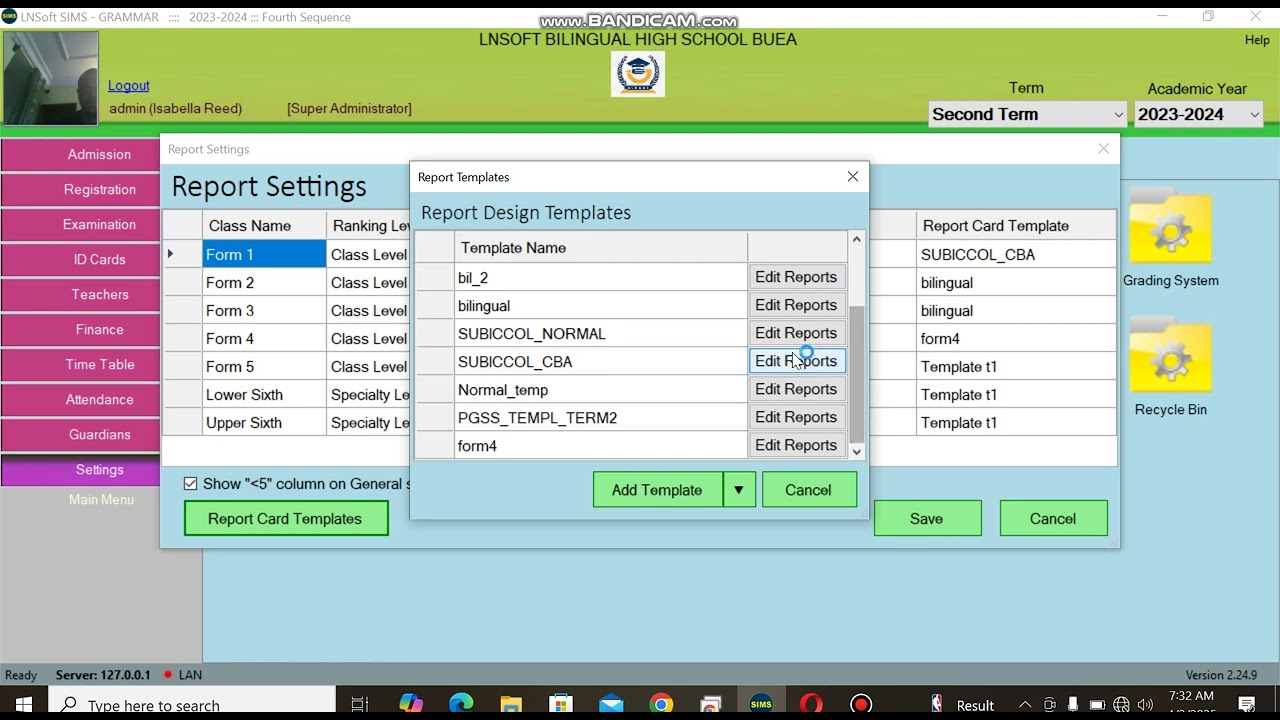1280x720 pixels.
Task: Toggle Show "<5" column checkbox
Action: (x=190, y=484)
